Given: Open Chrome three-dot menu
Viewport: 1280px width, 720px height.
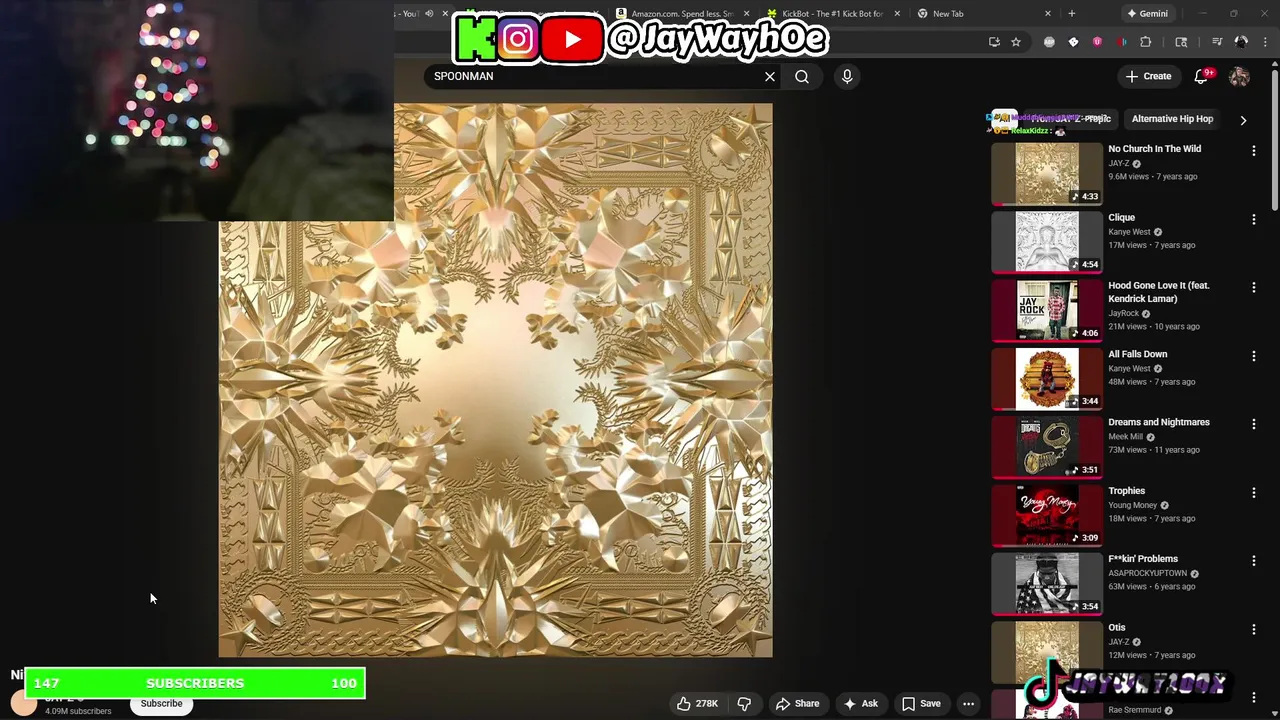Looking at the screenshot, I should point(1266,42).
